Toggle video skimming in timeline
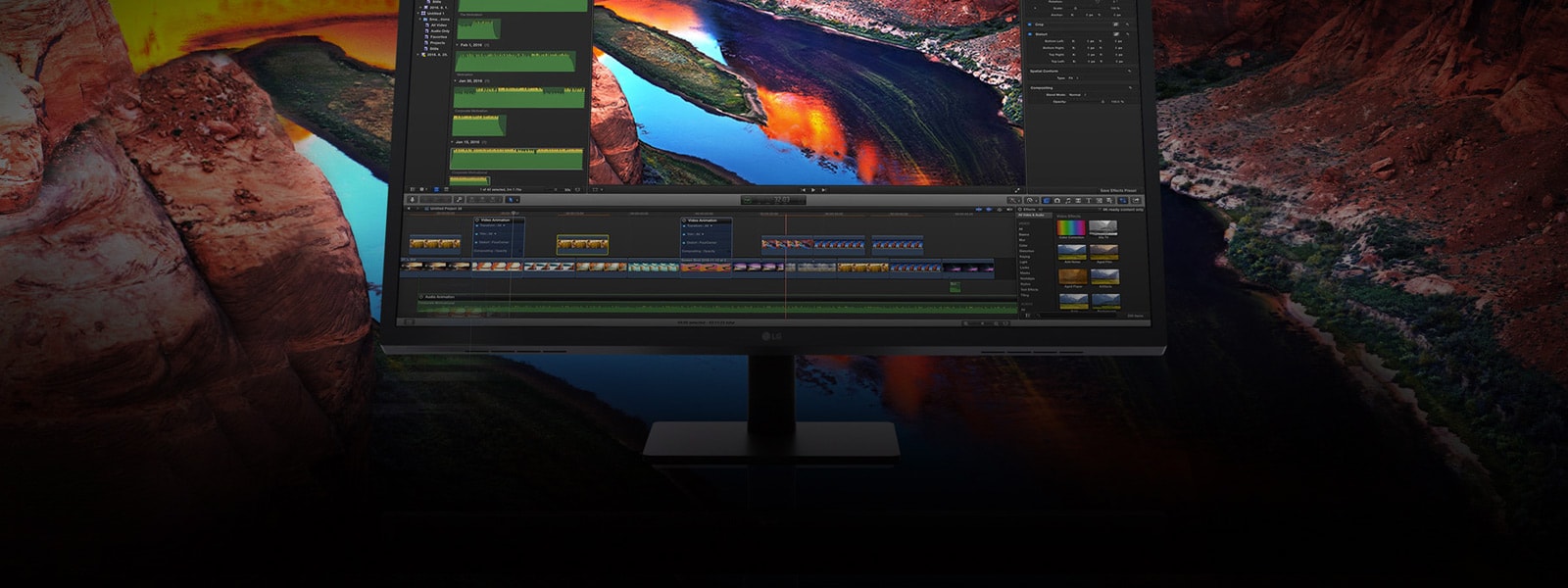The width and height of the screenshot is (1568, 588). click(979, 210)
